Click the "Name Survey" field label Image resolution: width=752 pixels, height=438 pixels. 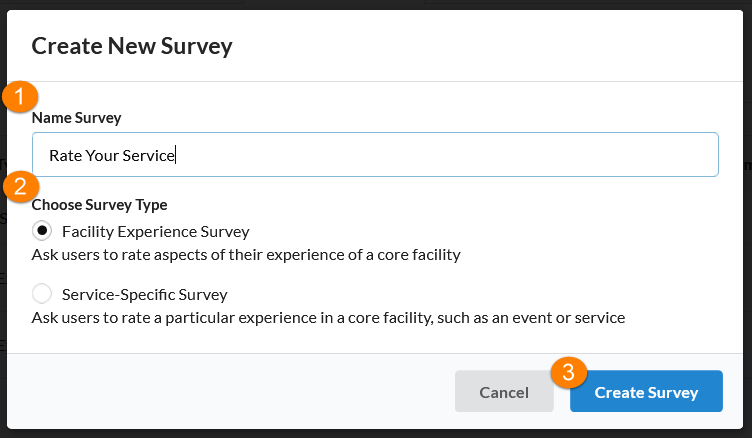pos(76,118)
